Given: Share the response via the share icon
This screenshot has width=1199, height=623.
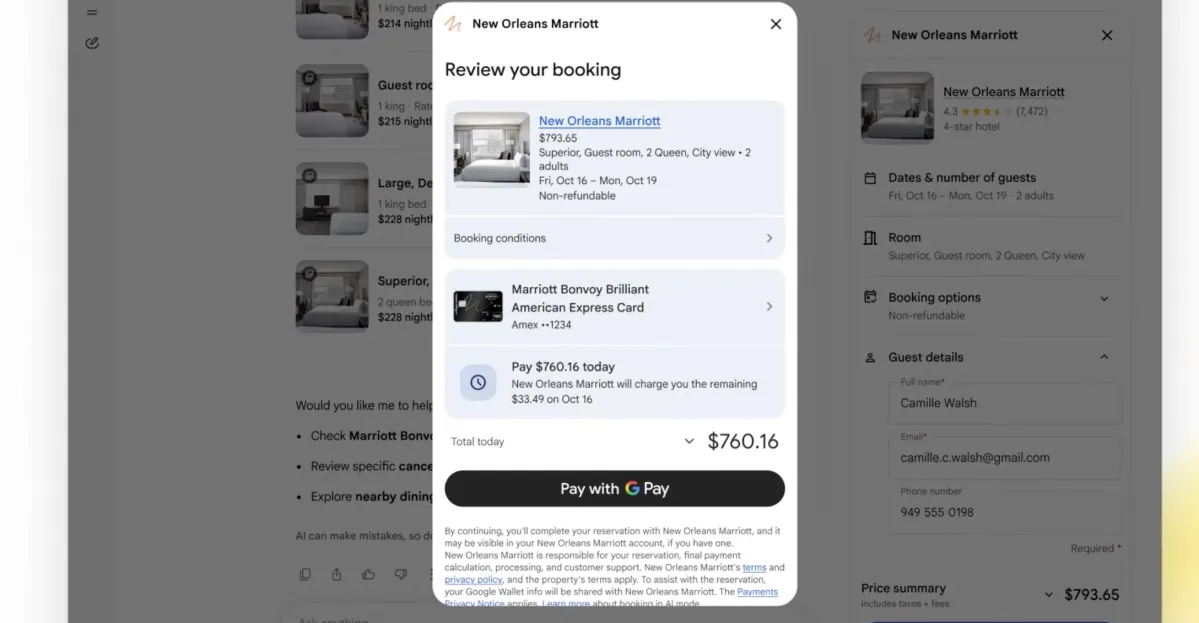Looking at the screenshot, I should 336,574.
